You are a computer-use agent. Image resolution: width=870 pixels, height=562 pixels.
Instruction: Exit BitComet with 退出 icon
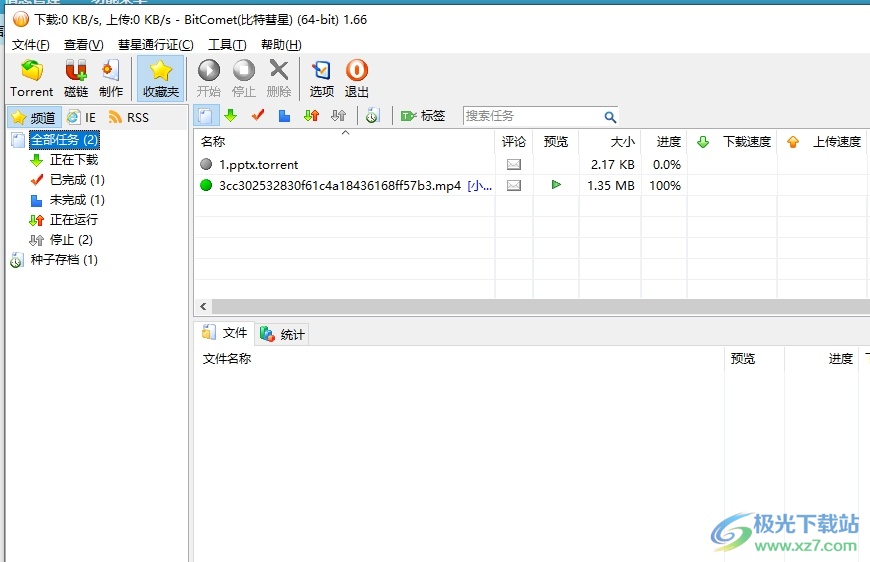356,78
